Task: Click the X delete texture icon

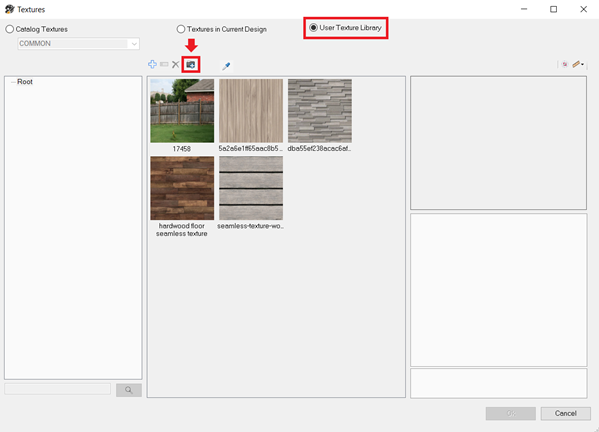Action: (x=175, y=64)
